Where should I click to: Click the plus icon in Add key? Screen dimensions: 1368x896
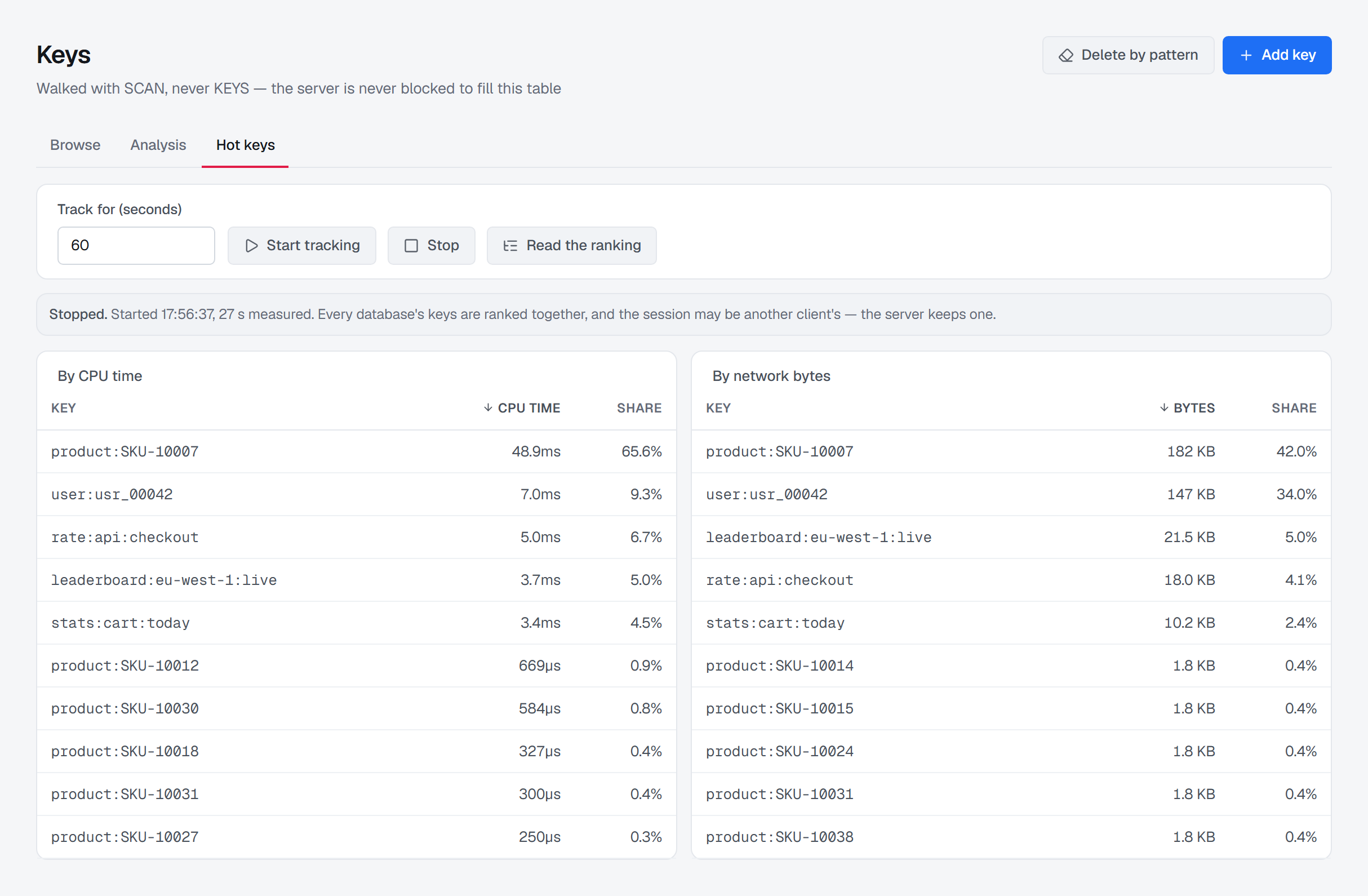coord(1246,55)
